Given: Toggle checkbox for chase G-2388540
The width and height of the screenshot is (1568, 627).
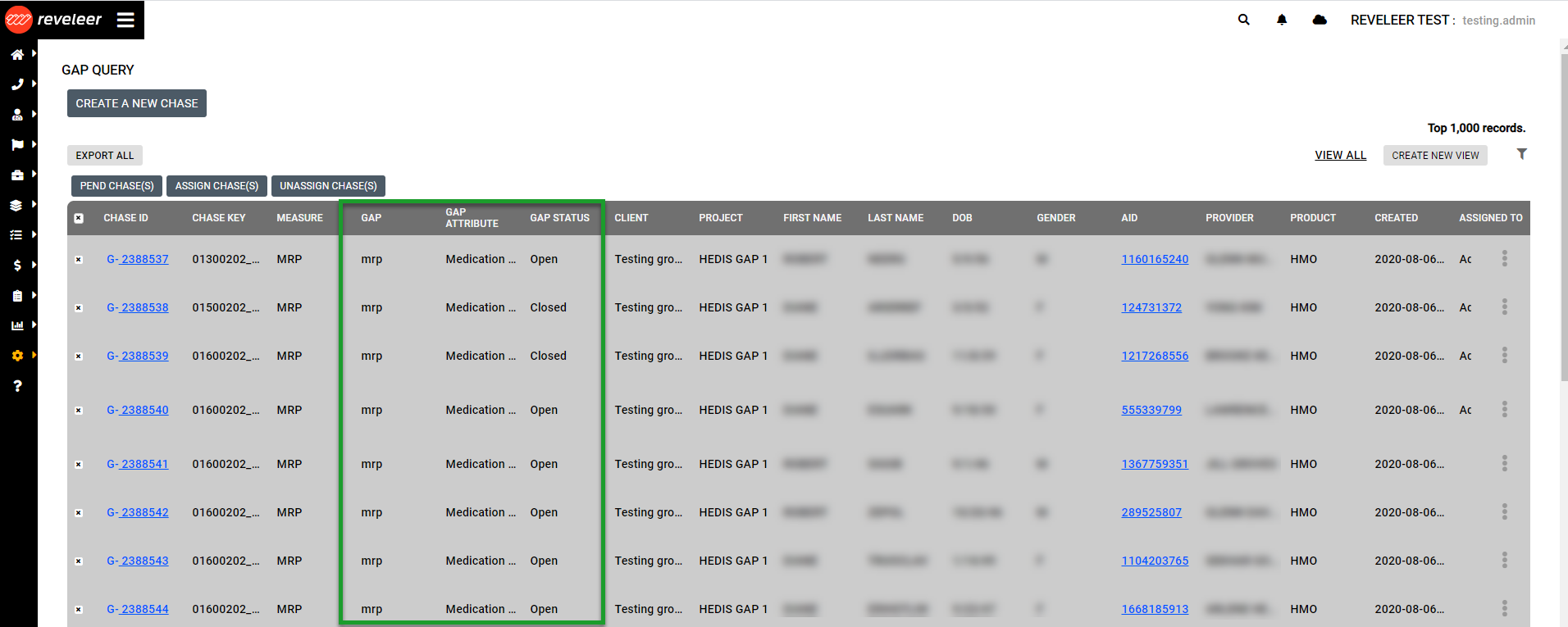Looking at the screenshot, I should pos(79,411).
